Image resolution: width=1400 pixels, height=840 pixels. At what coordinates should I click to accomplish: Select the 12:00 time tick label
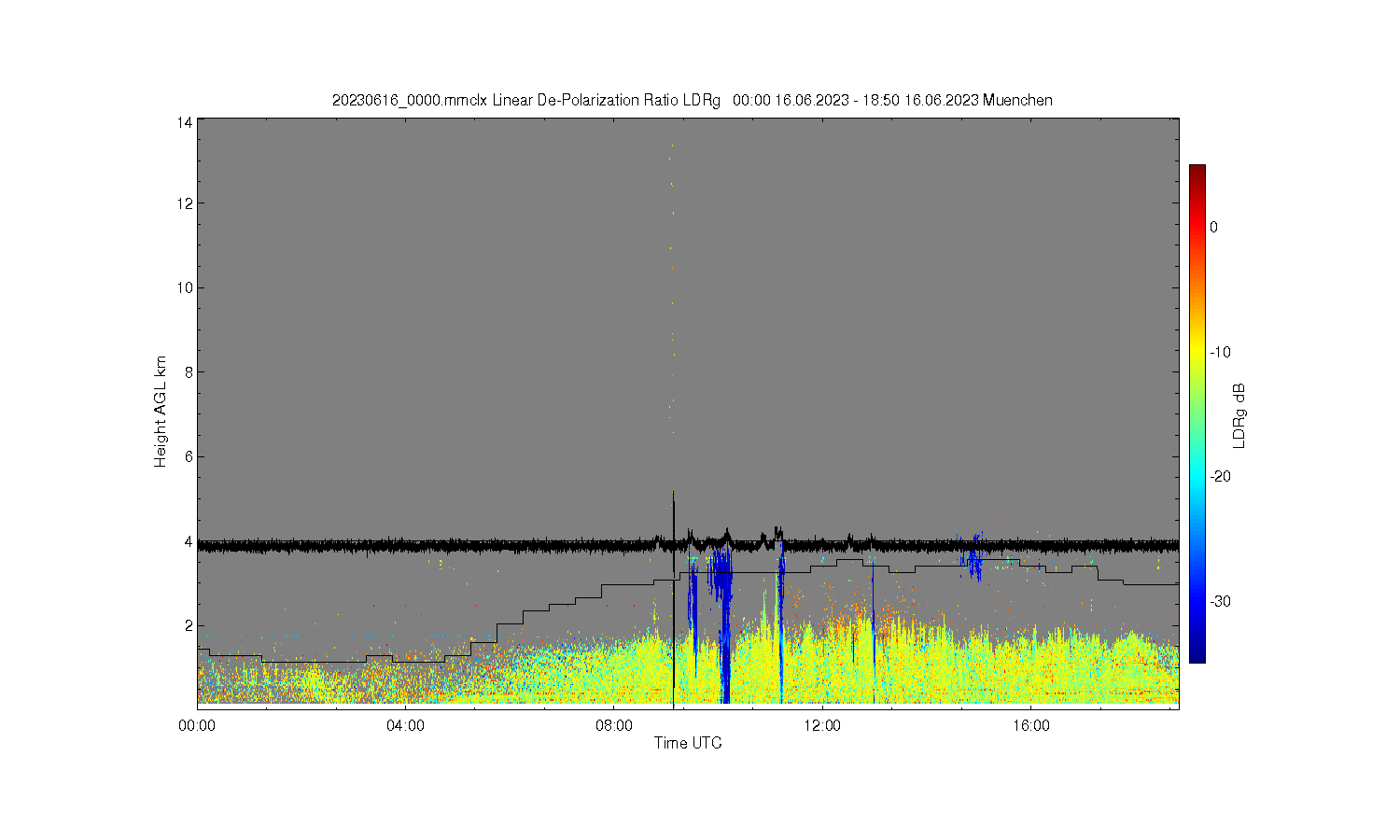click(x=822, y=725)
